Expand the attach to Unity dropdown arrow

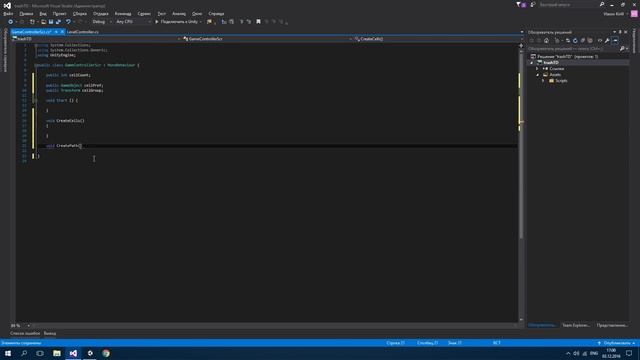tap(200, 22)
